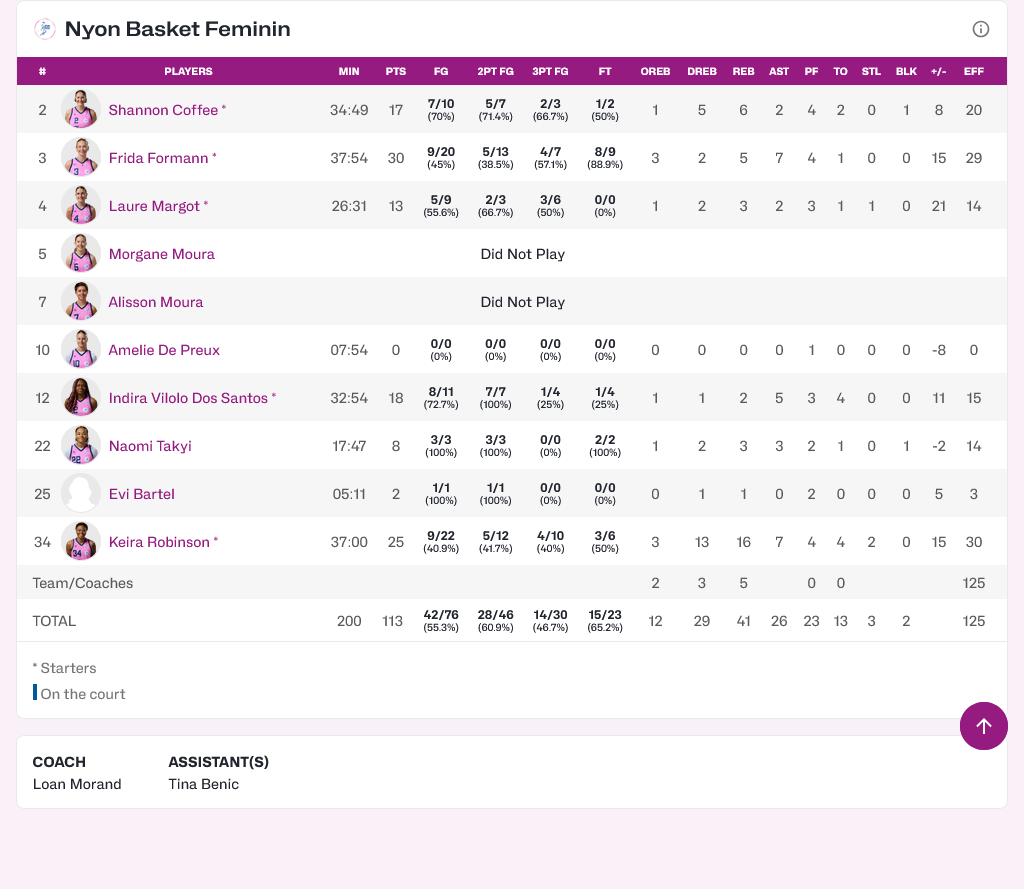Go to Morgane Moura's profile

(x=161, y=254)
